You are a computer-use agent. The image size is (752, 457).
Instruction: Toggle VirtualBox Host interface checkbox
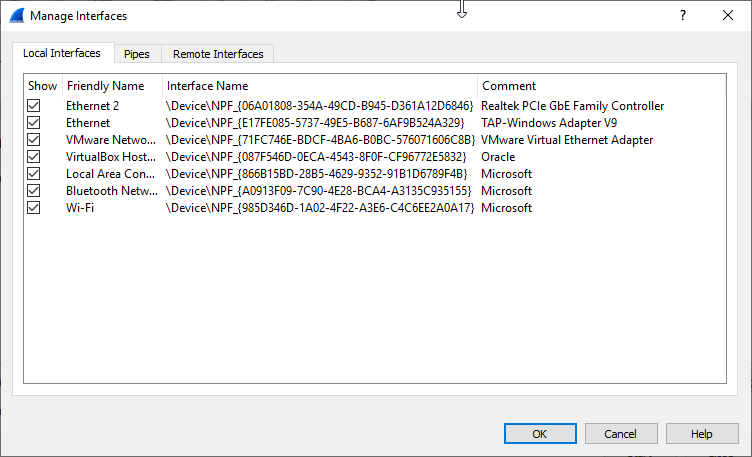34,157
